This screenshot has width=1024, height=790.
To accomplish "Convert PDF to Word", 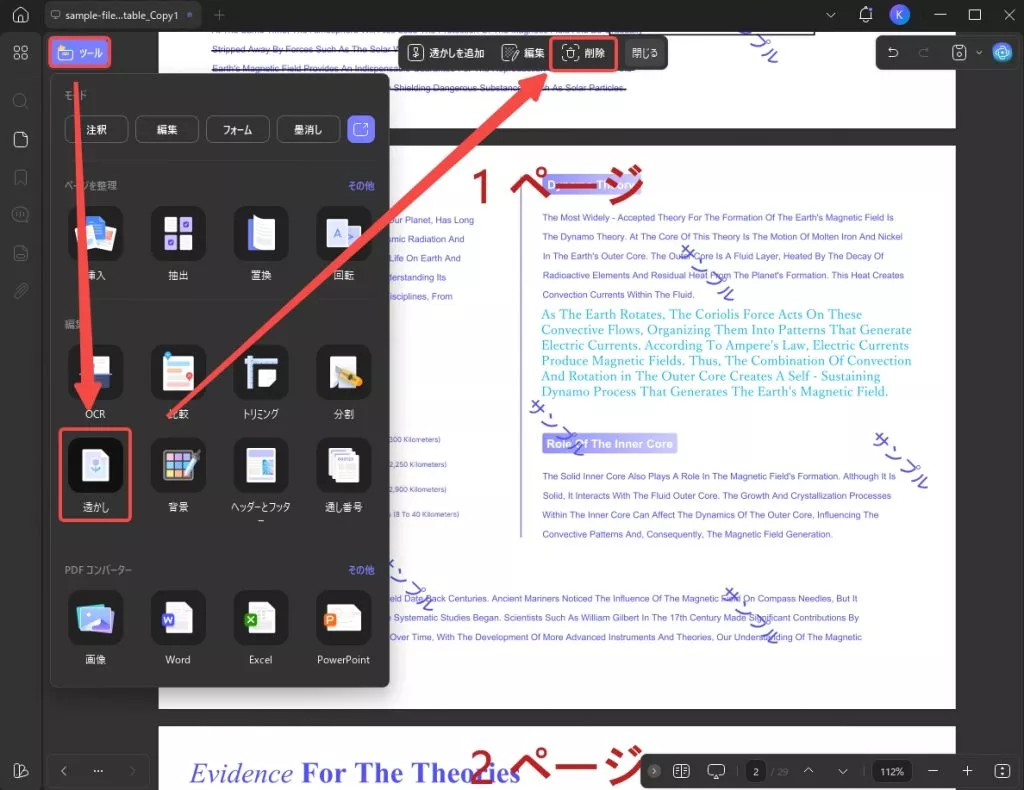I will point(178,627).
